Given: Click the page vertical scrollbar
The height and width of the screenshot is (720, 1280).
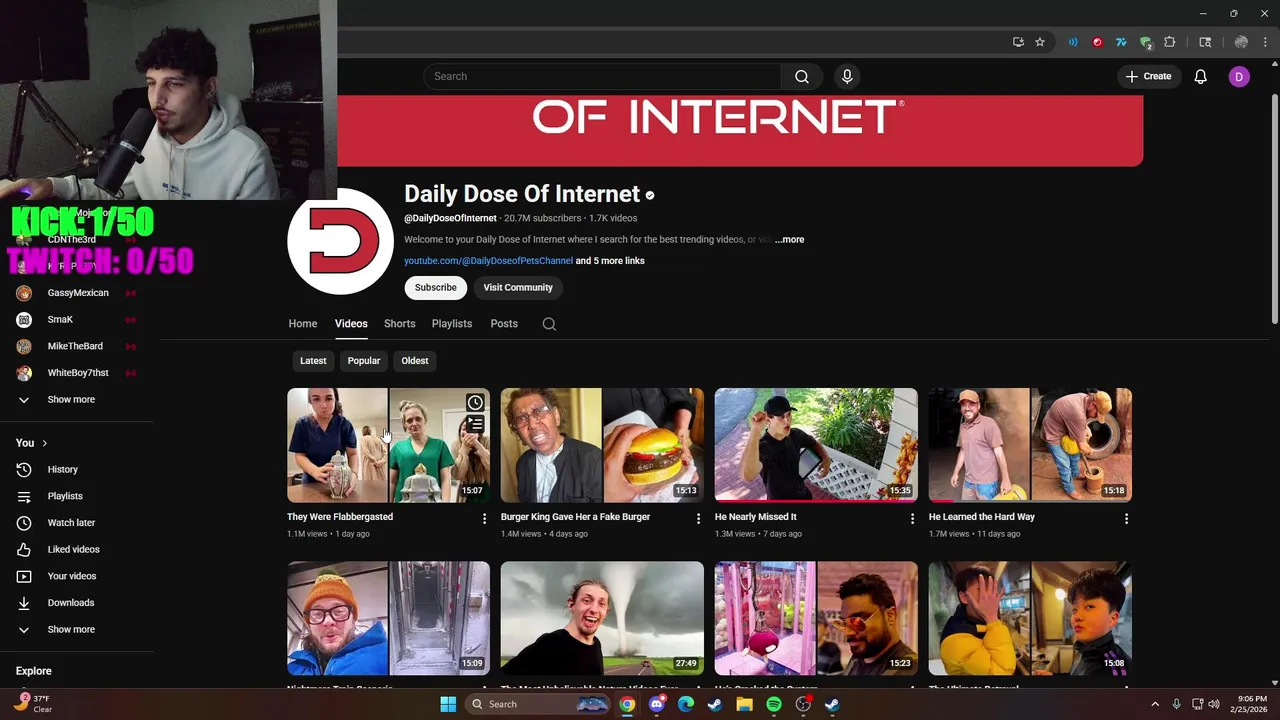Looking at the screenshot, I should pos(1274,208).
